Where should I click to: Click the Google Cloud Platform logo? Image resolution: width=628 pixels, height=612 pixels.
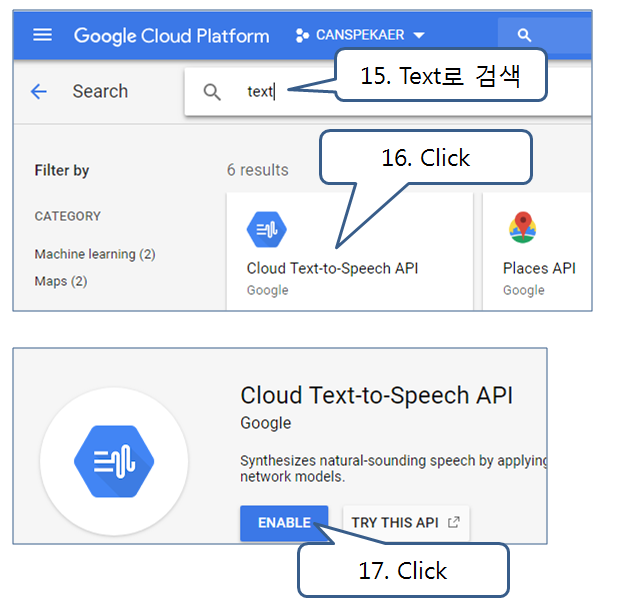(x=171, y=36)
